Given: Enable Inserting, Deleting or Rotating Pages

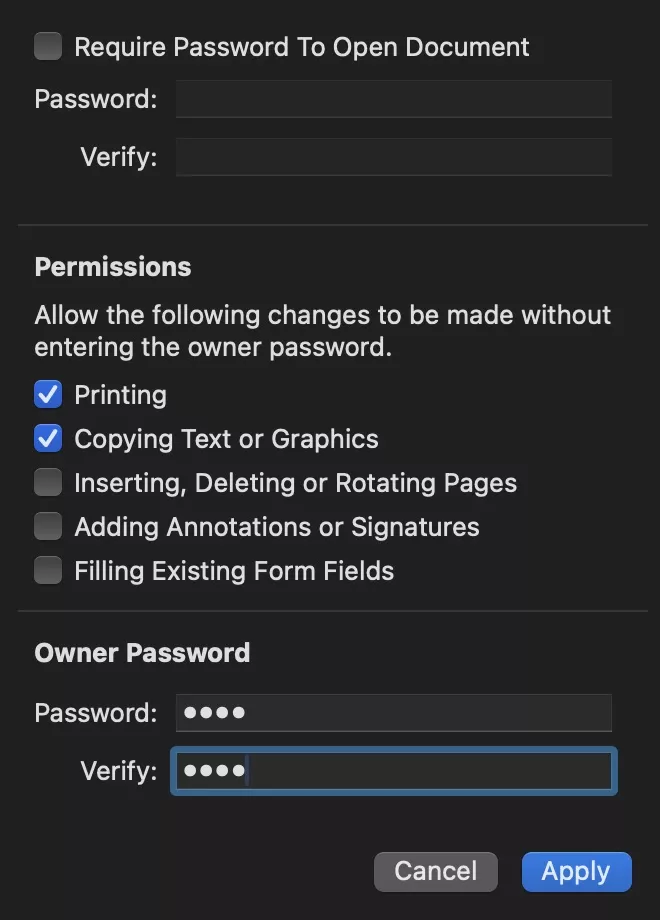Looking at the screenshot, I should (x=47, y=482).
